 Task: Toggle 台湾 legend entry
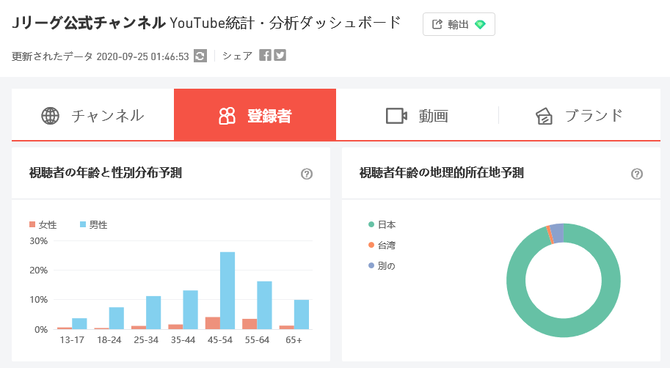382,245
